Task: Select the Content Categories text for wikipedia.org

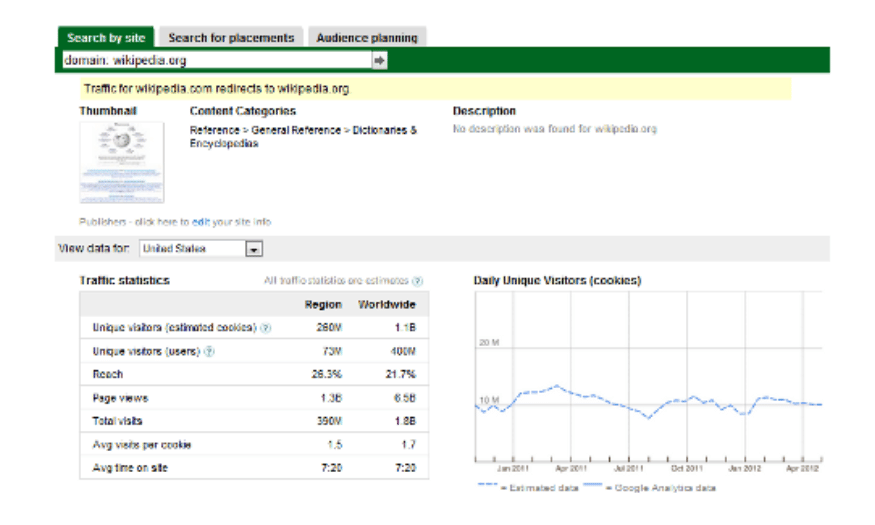Action: (x=303, y=137)
